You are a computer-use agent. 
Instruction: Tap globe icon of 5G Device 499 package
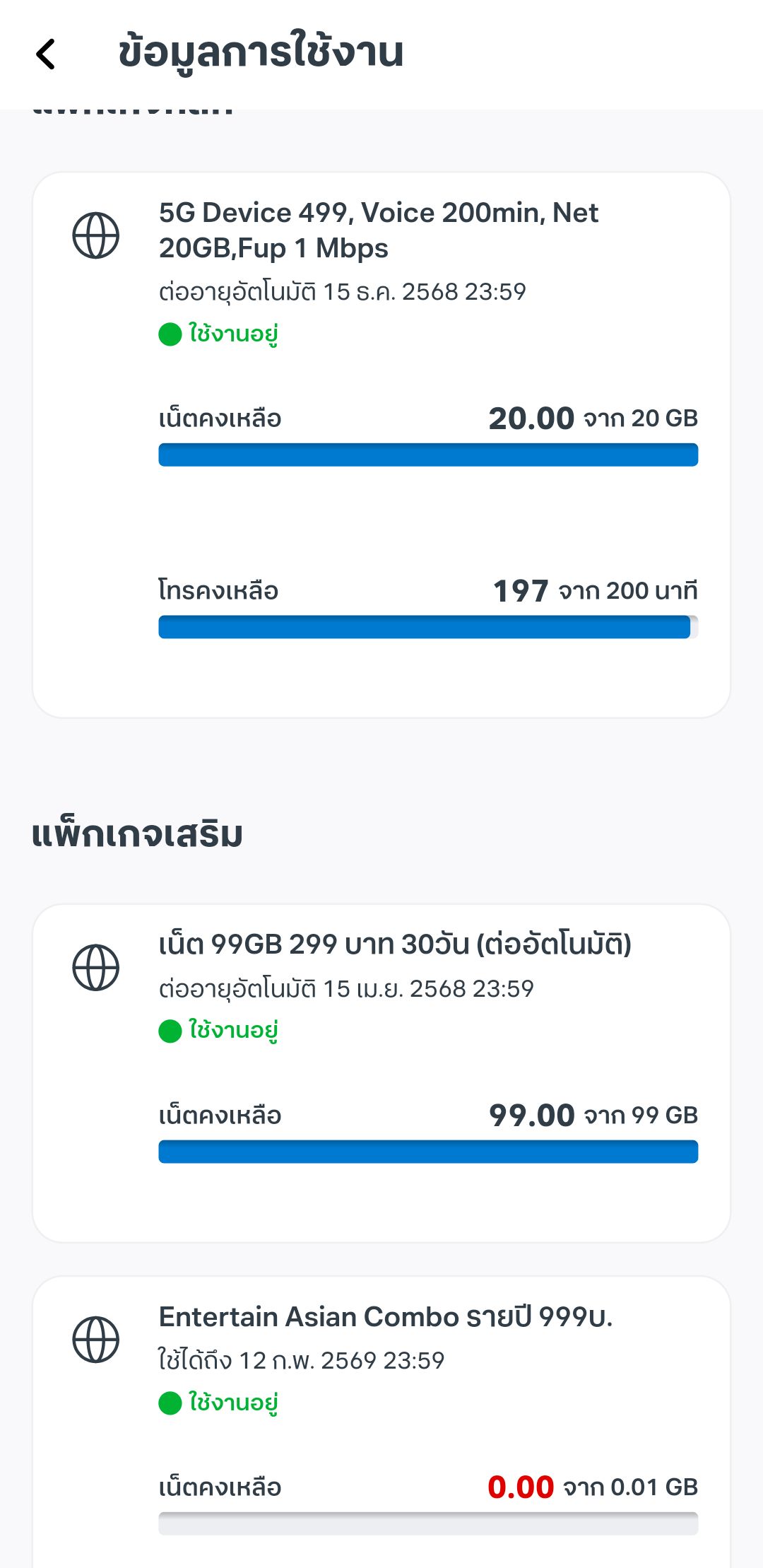click(x=96, y=235)
